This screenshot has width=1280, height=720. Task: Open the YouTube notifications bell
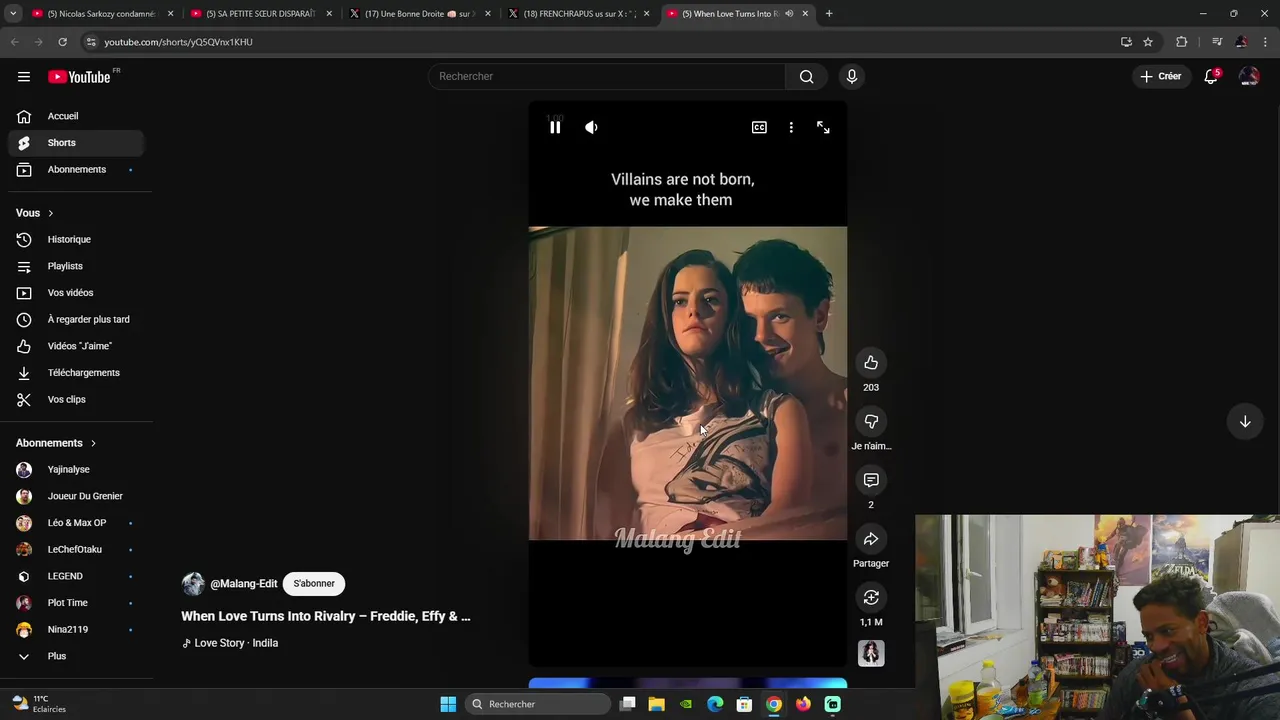click(x=1211, y=76)
